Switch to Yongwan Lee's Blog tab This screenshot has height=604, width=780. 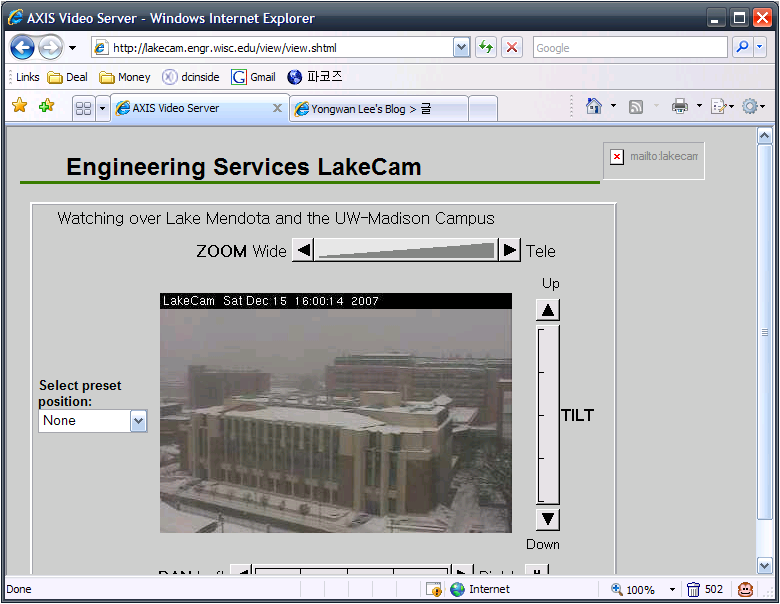pos(378,109)
